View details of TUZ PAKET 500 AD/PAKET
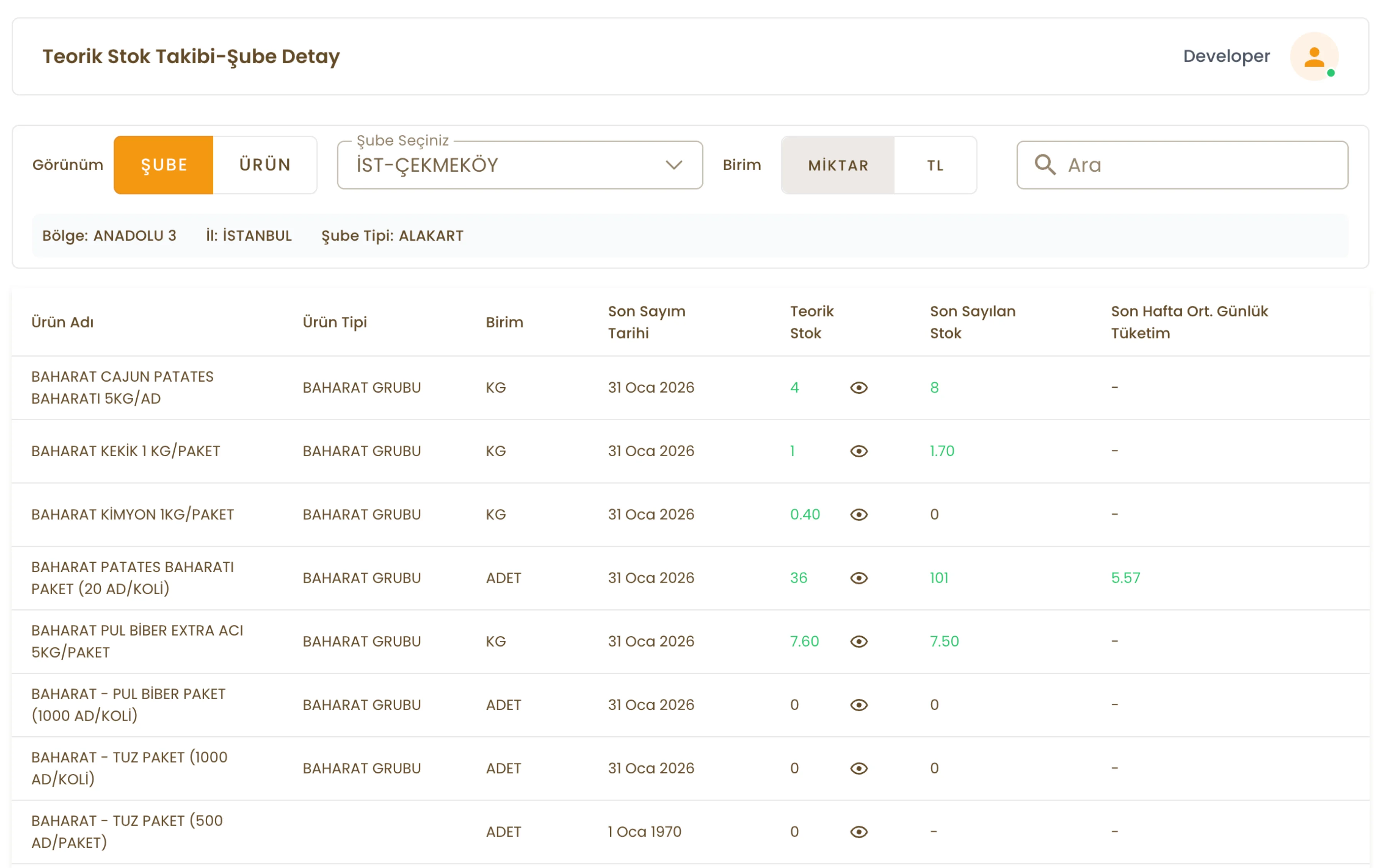This screenshot has width=1388, height=868. pyautogui.click(x=858, y=832)
